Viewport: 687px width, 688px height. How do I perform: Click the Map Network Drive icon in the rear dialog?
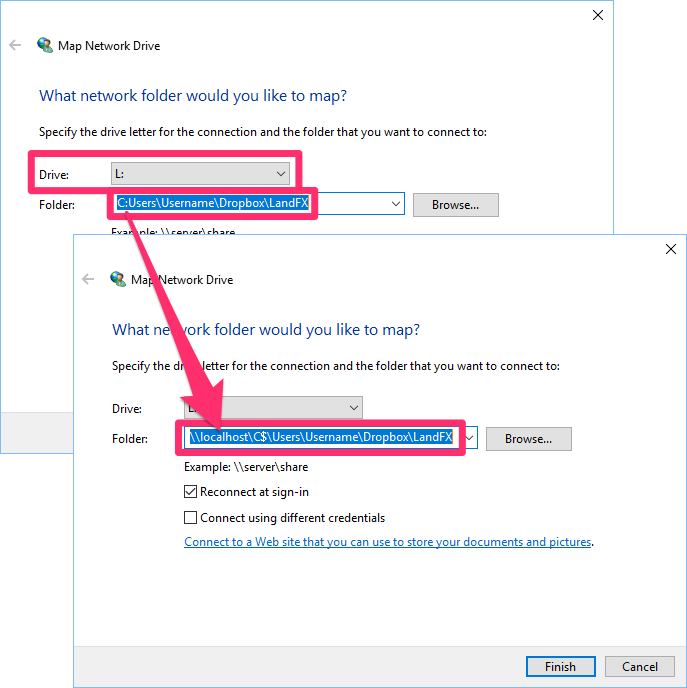45,46
